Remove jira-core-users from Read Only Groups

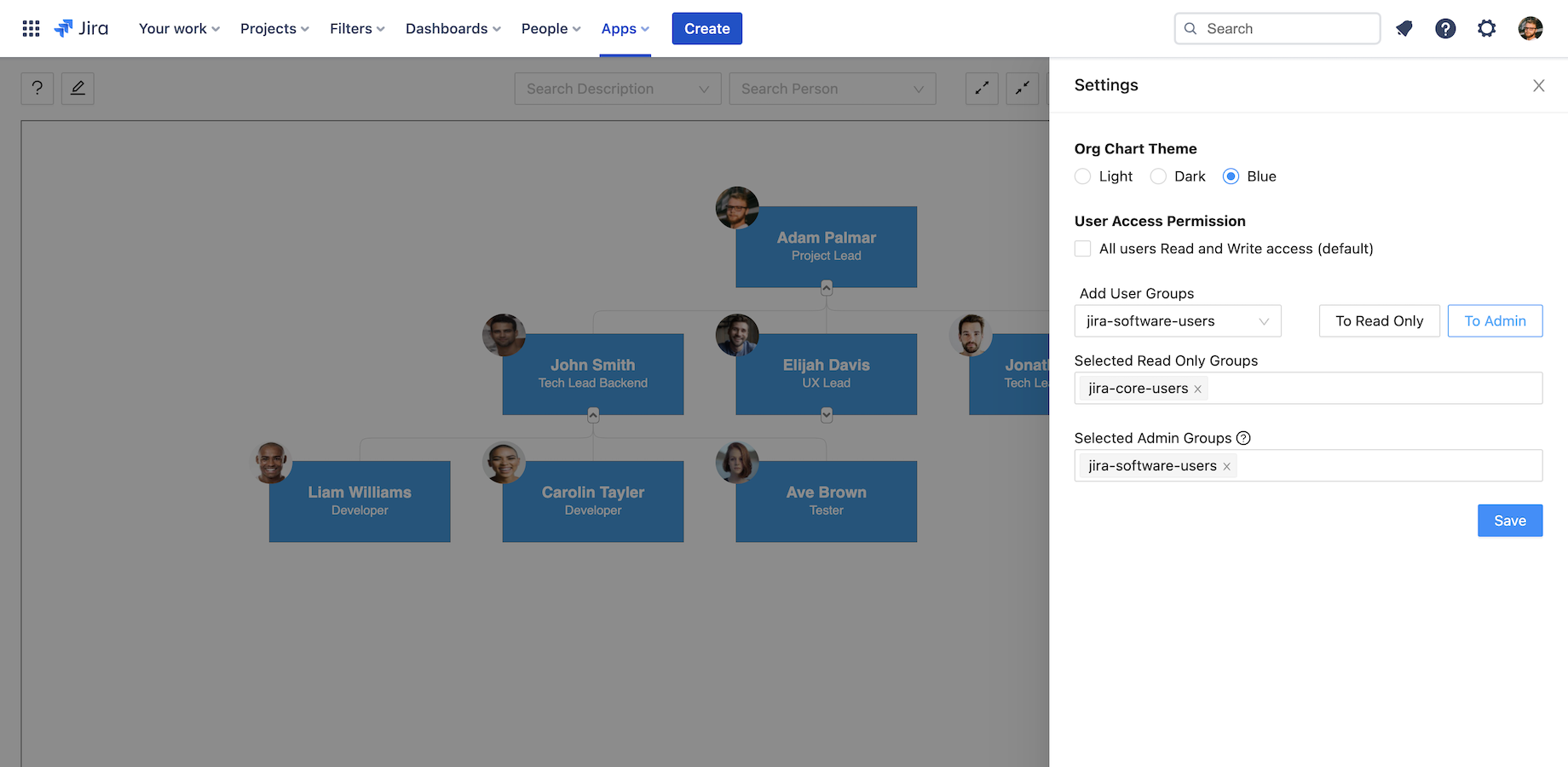tap(1197, 389)
